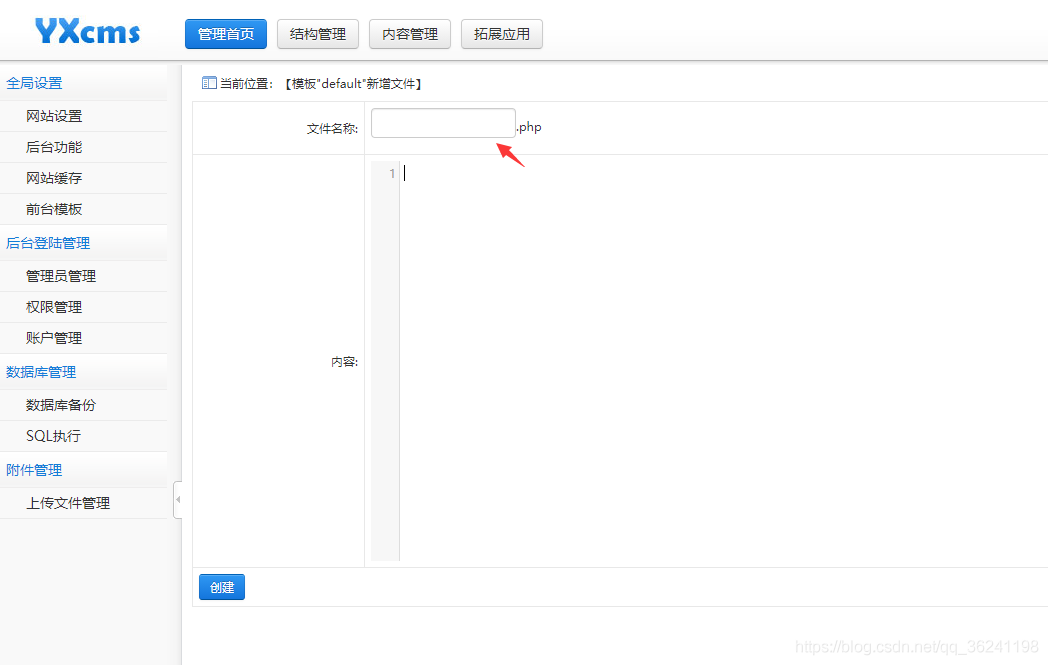The height and width of the screenshot is (665, 1048).
Task: Click the 创建 button
Action: pos(222,587)
